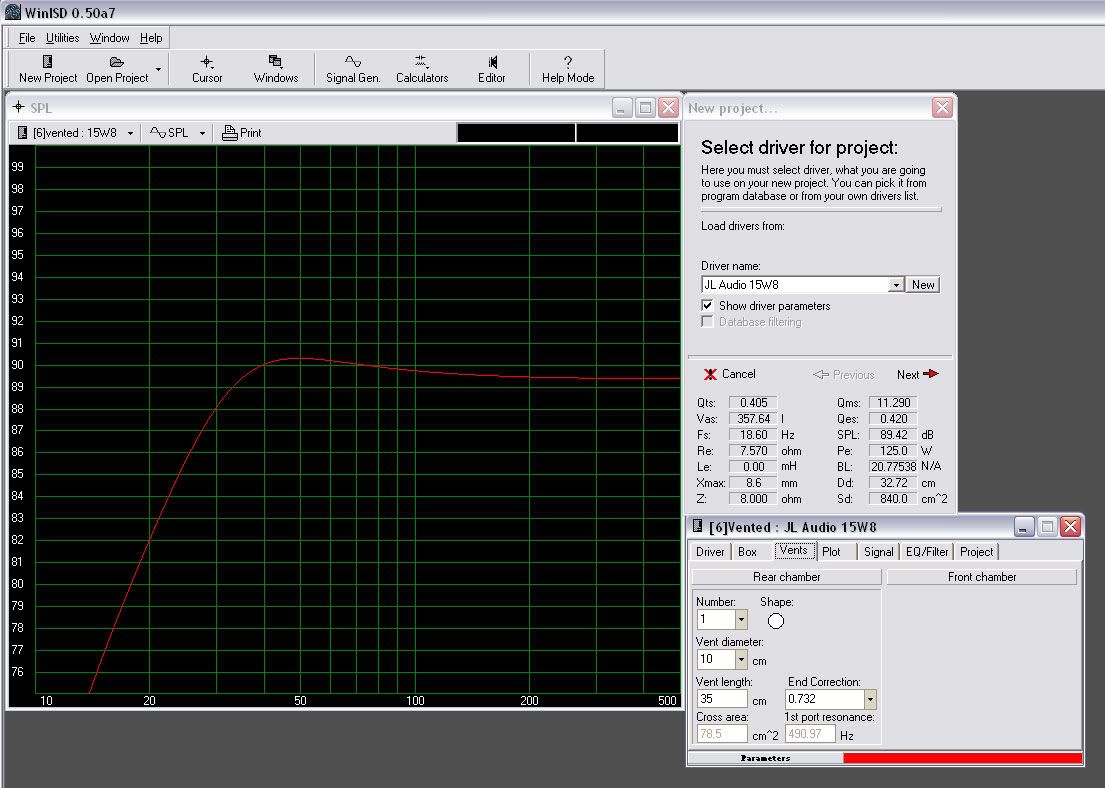
Task: Open the Utilities menu
Action: coord(63,38)
